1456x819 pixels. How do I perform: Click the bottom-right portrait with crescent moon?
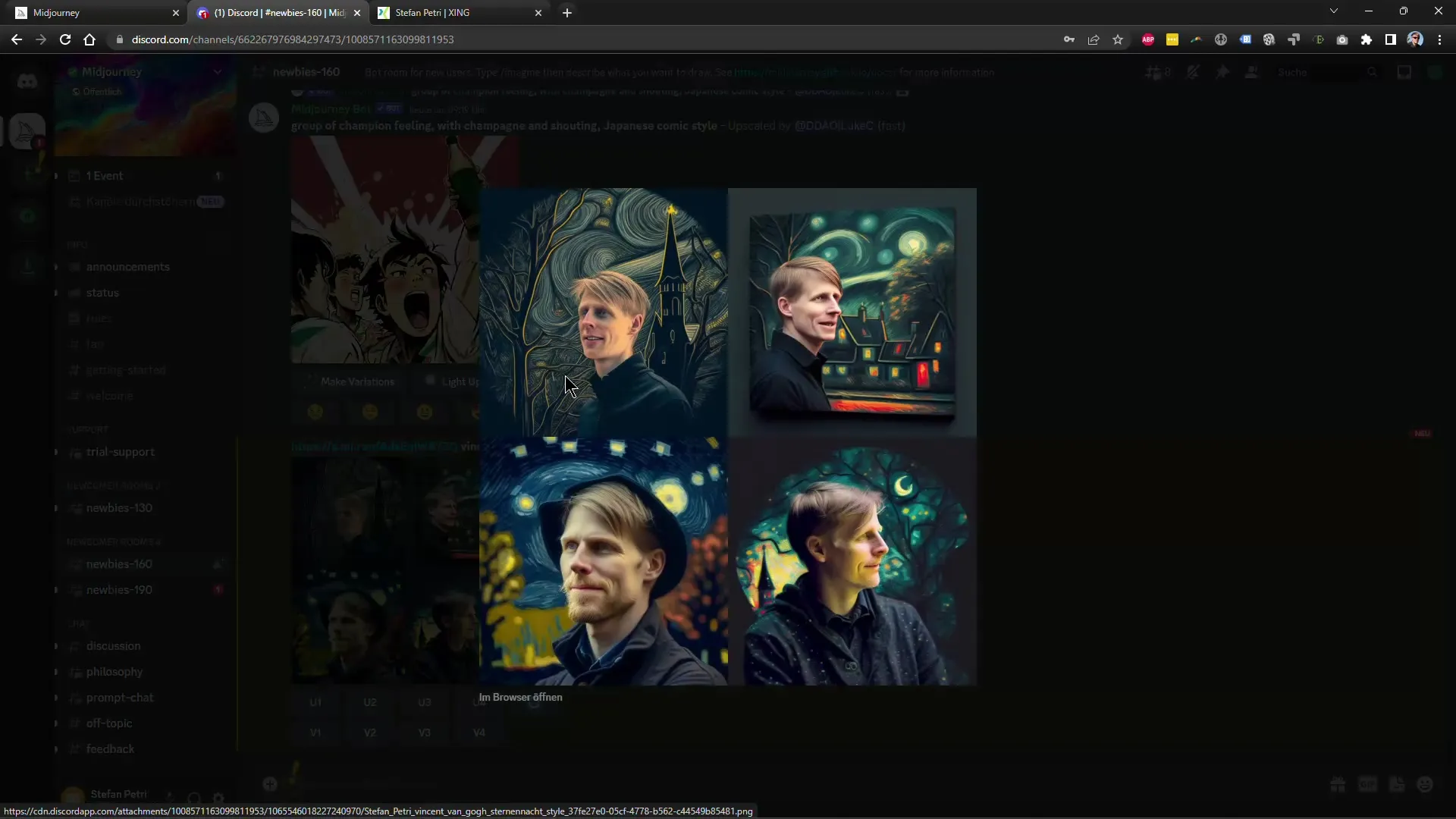point(852,561)
